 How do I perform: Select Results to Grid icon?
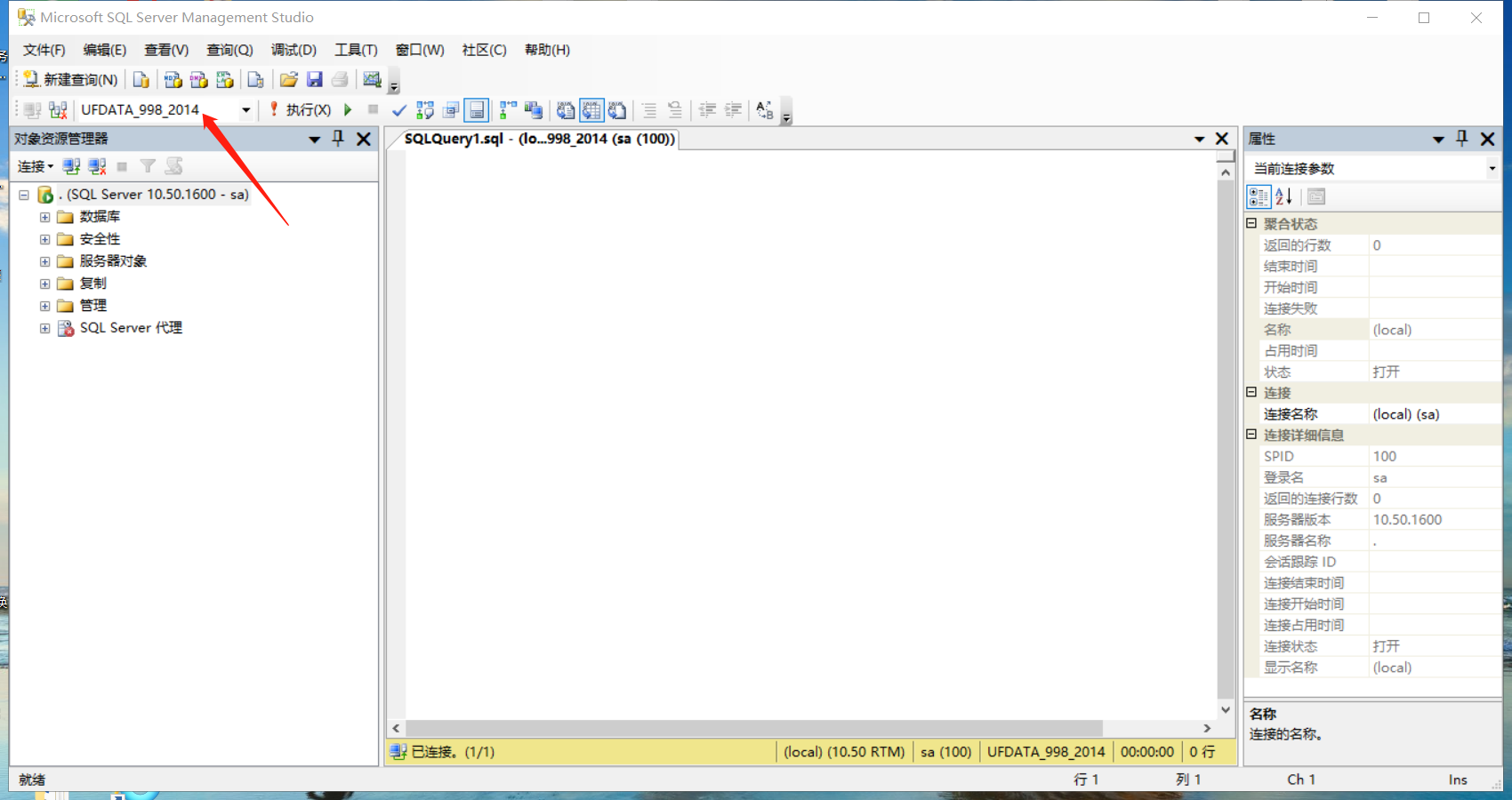tap(591, 110)
